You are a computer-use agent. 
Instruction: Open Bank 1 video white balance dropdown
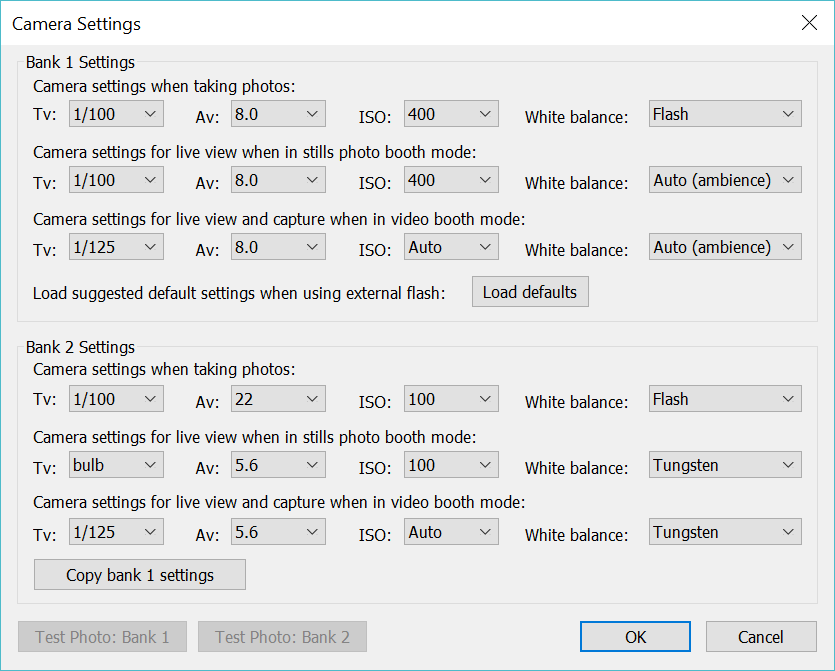[x=724, y=246]
